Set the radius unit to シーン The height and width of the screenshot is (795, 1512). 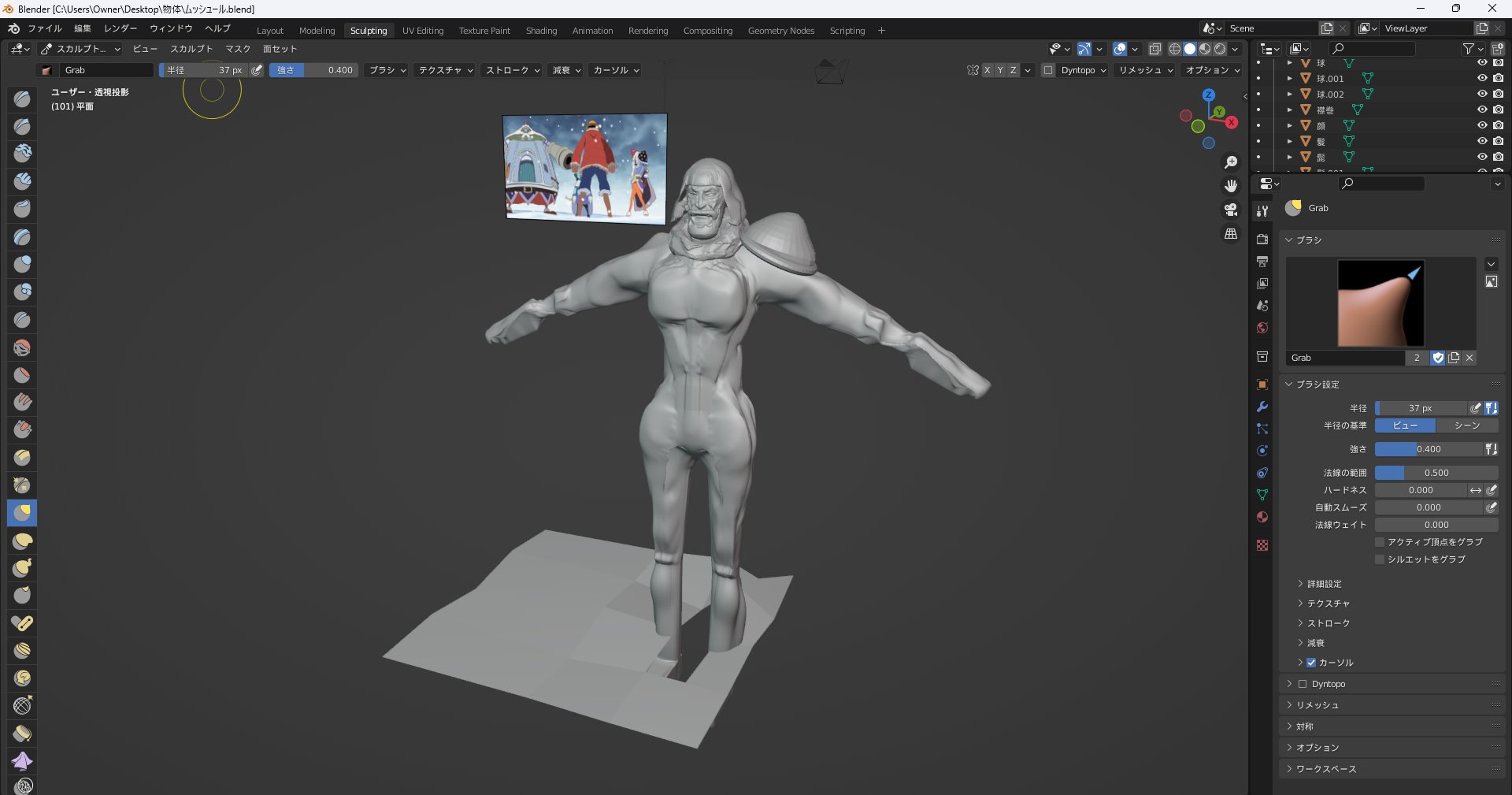(x=1466, y=425)
